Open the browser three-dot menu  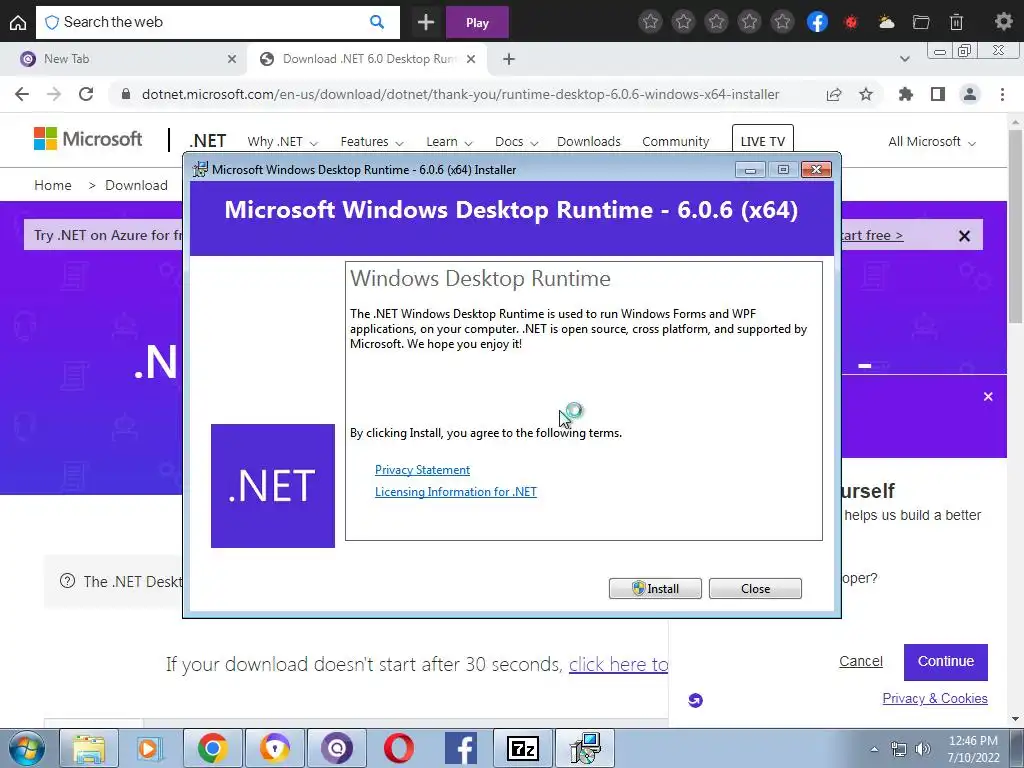point(1002,94)
